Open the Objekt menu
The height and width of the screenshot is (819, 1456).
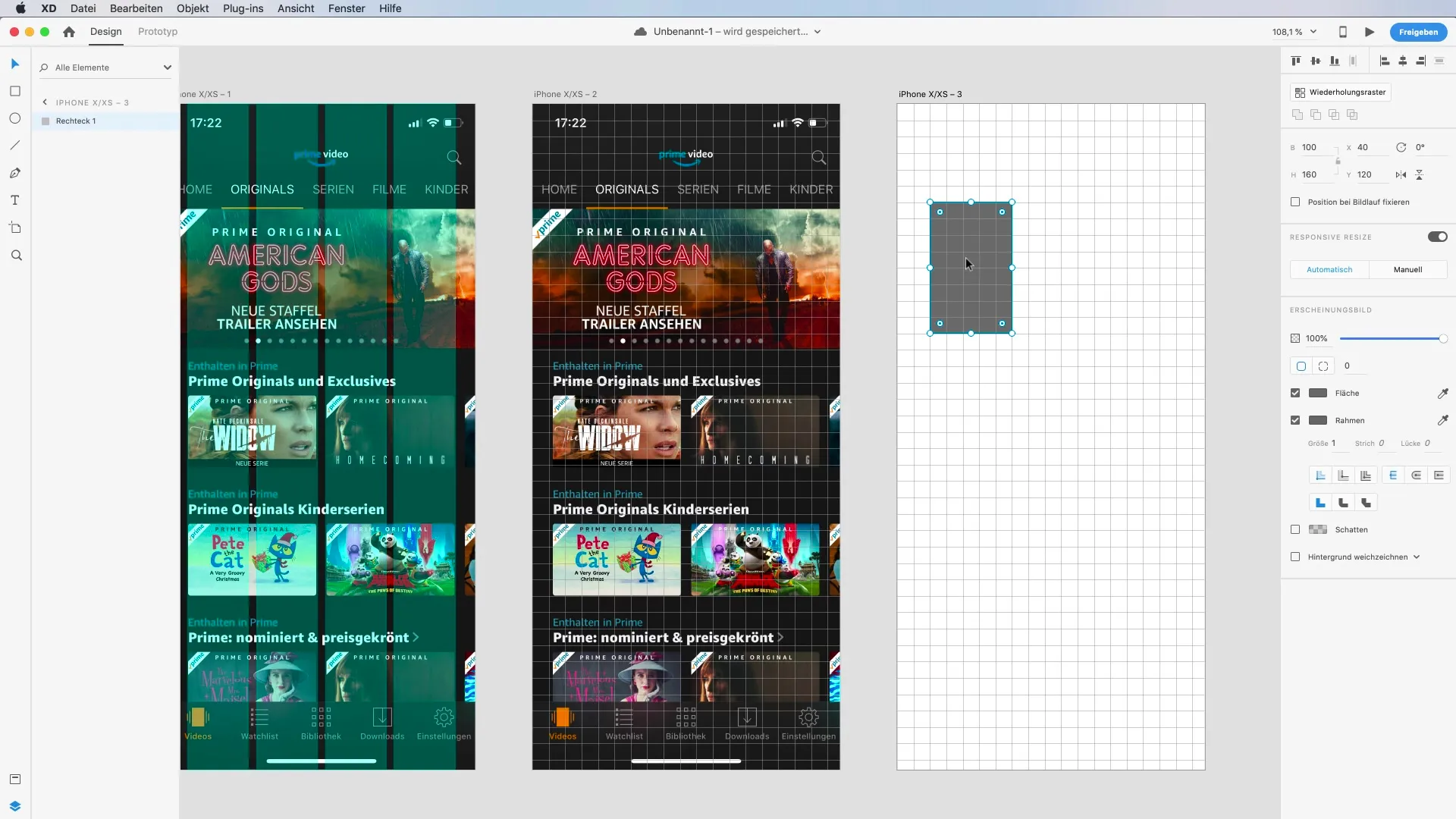pos(193,8)
